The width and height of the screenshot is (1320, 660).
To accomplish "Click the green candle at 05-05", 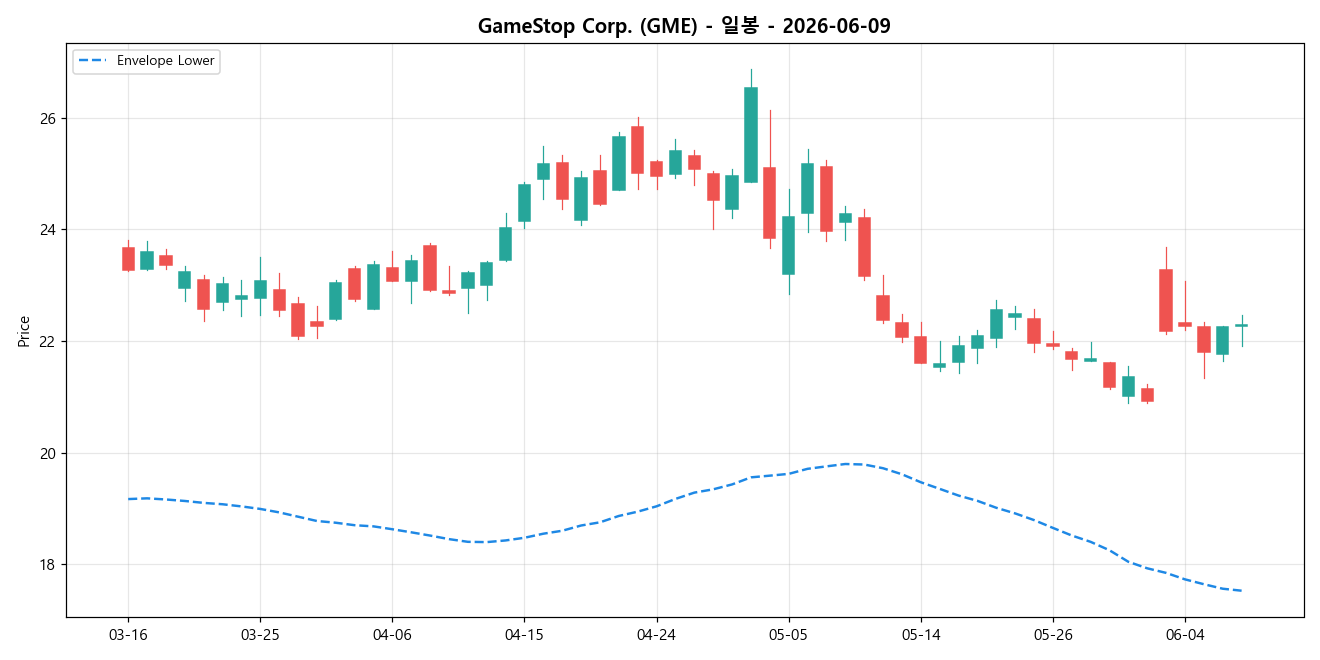I will (x=788, y=245).
